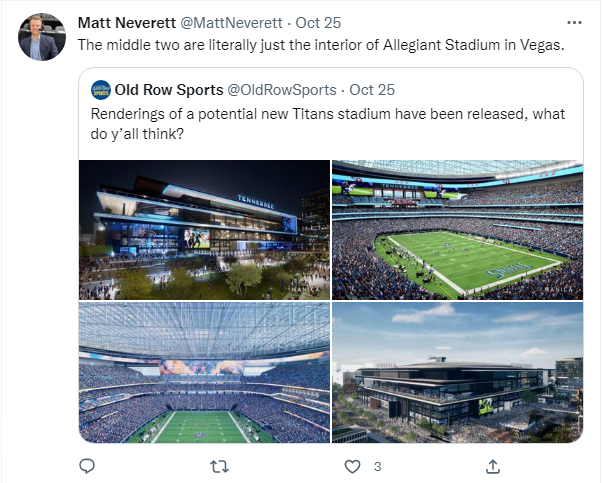Screen dimensions: 602x483
Task: Open Matt Neverett's profile picture
Action: click(38, 36)
